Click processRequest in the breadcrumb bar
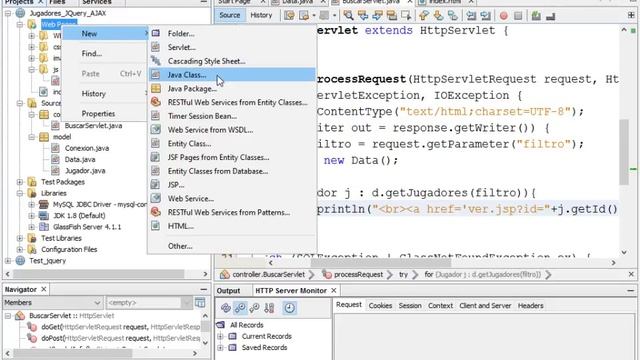Image resolution: width=640 pixels, height=360 pixels. (x=358, y=274)
